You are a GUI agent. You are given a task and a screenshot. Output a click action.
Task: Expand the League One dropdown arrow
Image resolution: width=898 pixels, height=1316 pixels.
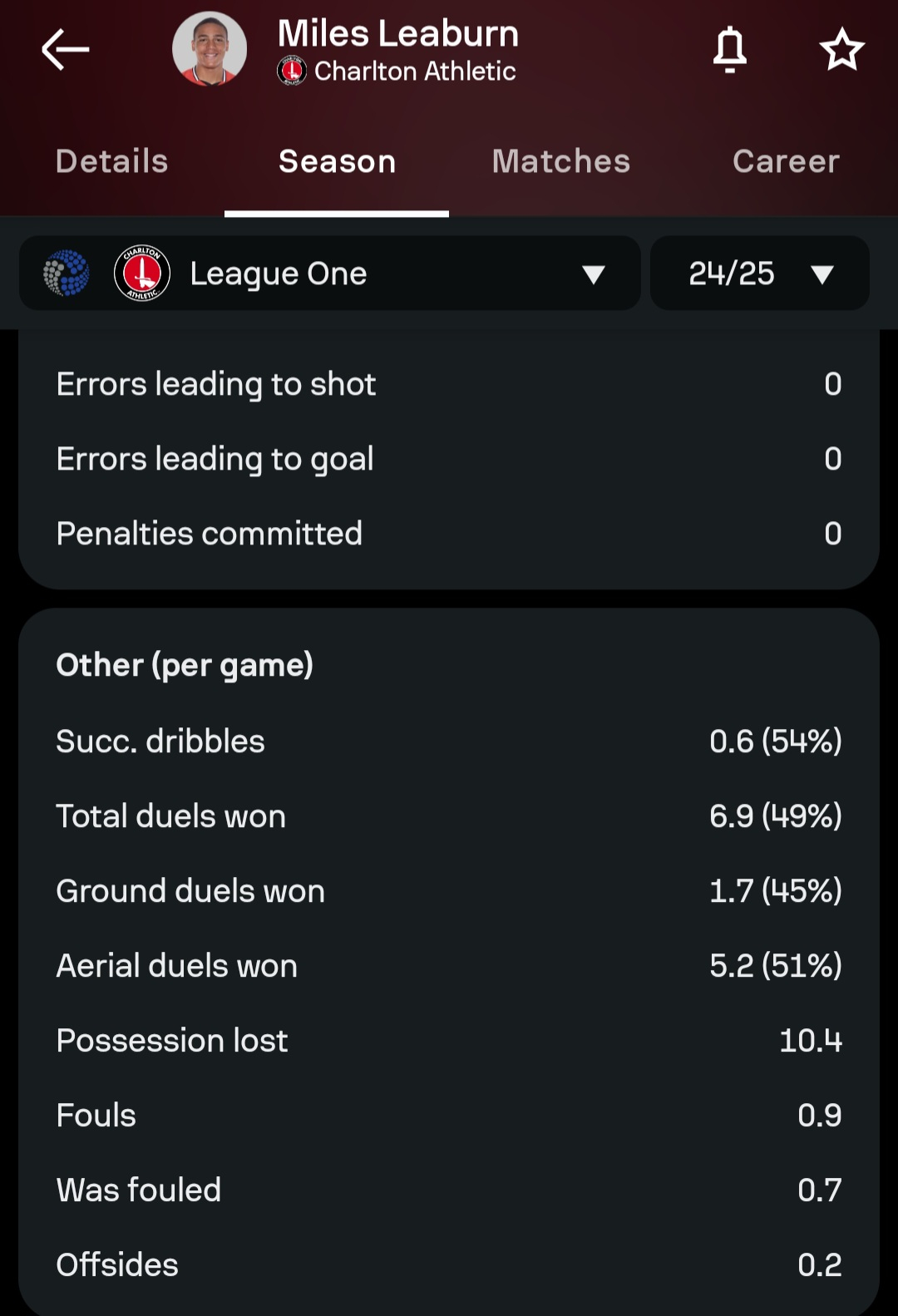pos(594,274)
